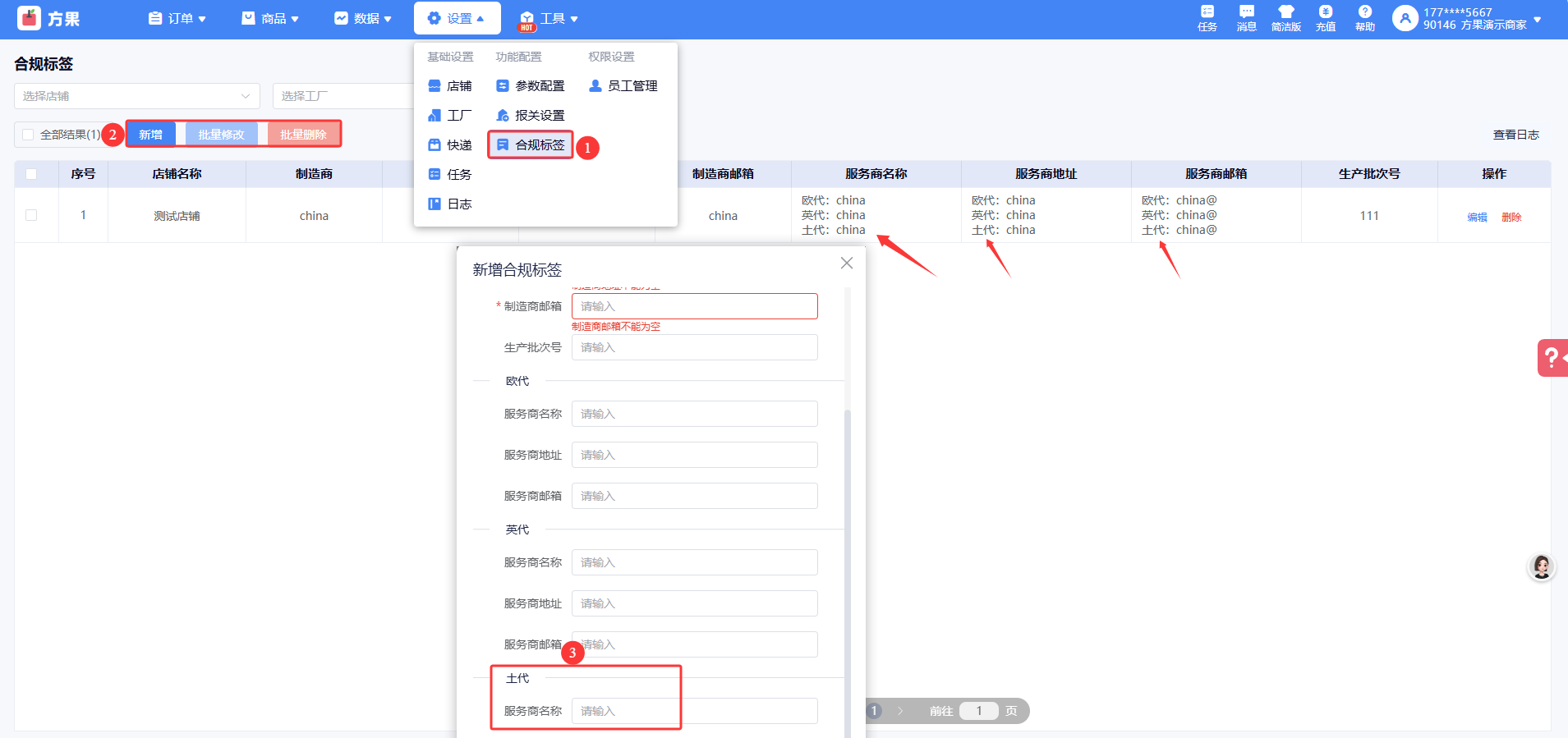
Task: Select 快递 in the settings menu
Action: [x=450, y=145]
